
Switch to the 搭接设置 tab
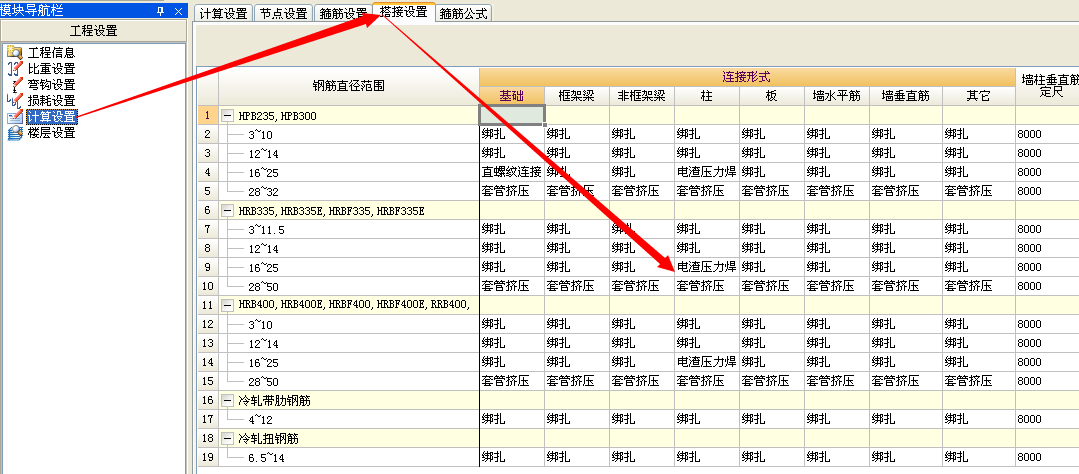403,12
